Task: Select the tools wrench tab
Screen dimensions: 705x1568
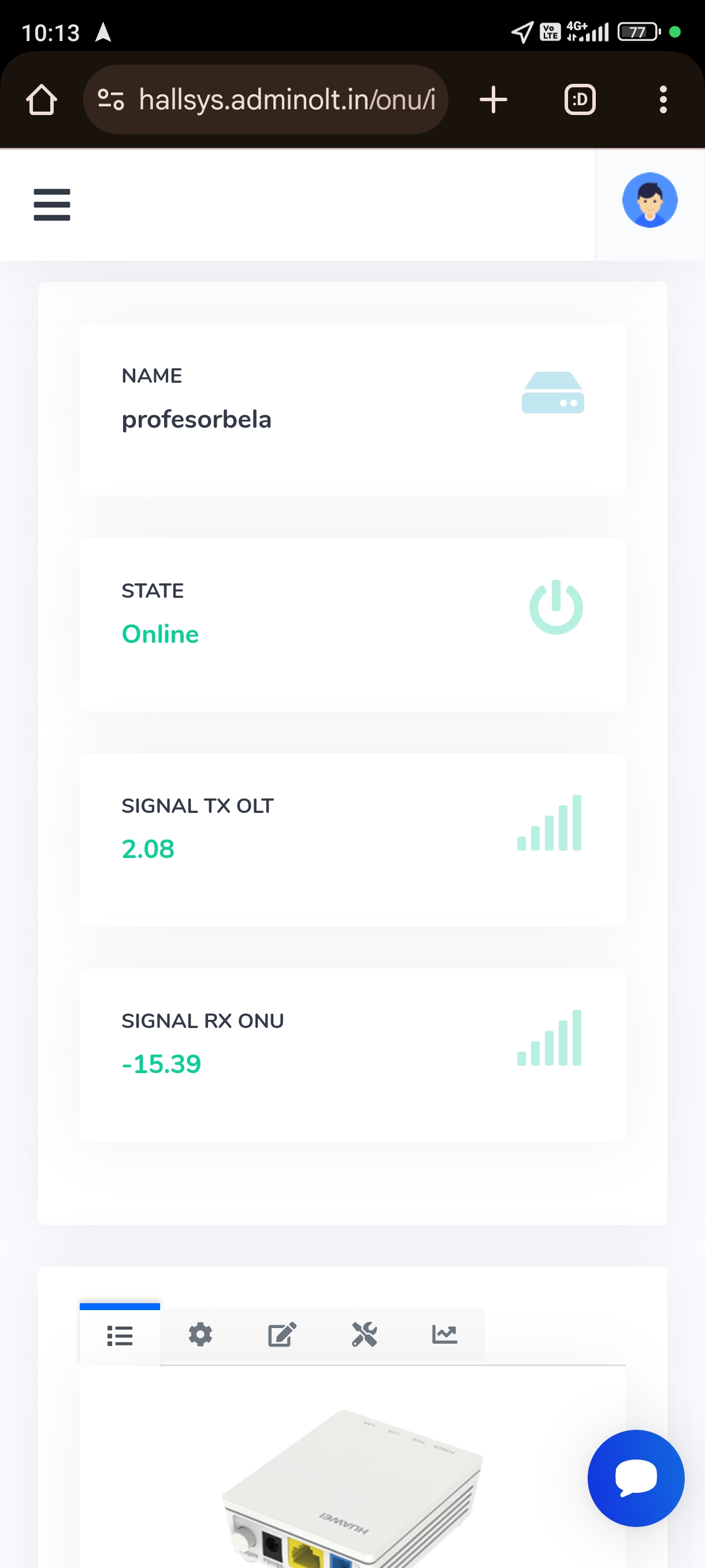Action: click(x=363, y=1334)
